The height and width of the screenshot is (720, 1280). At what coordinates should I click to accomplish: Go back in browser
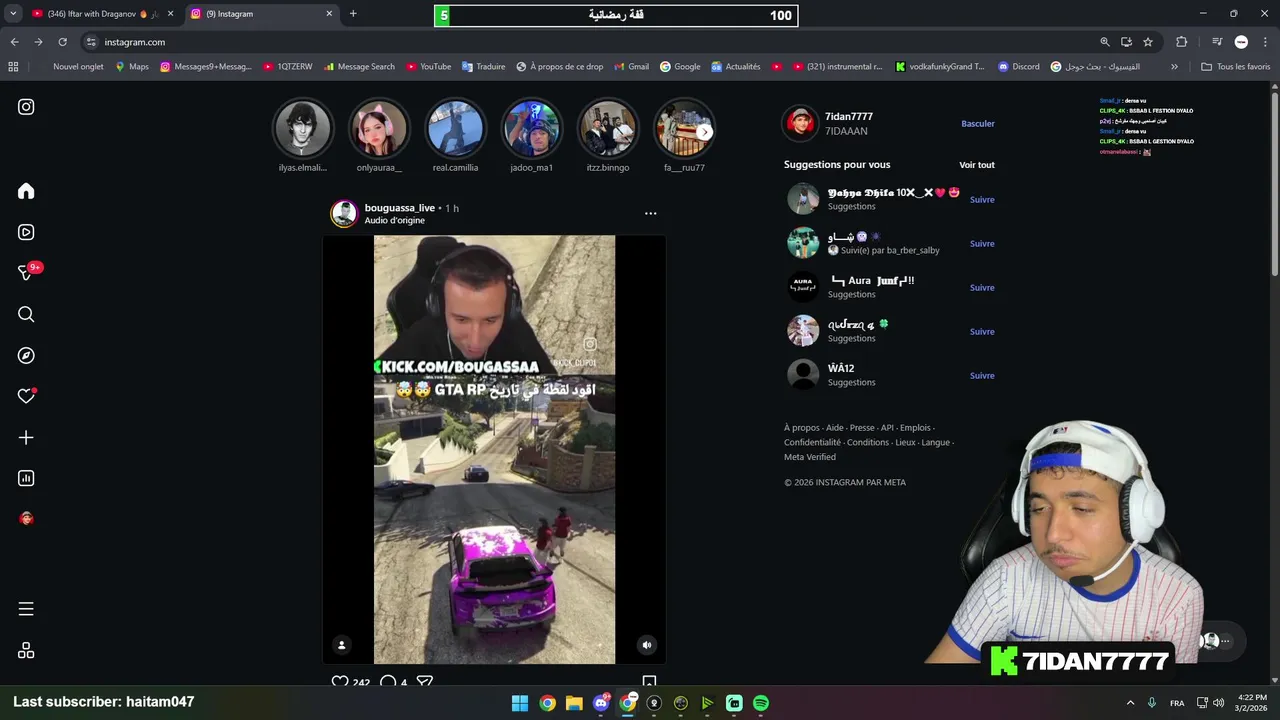pos(14,42)
